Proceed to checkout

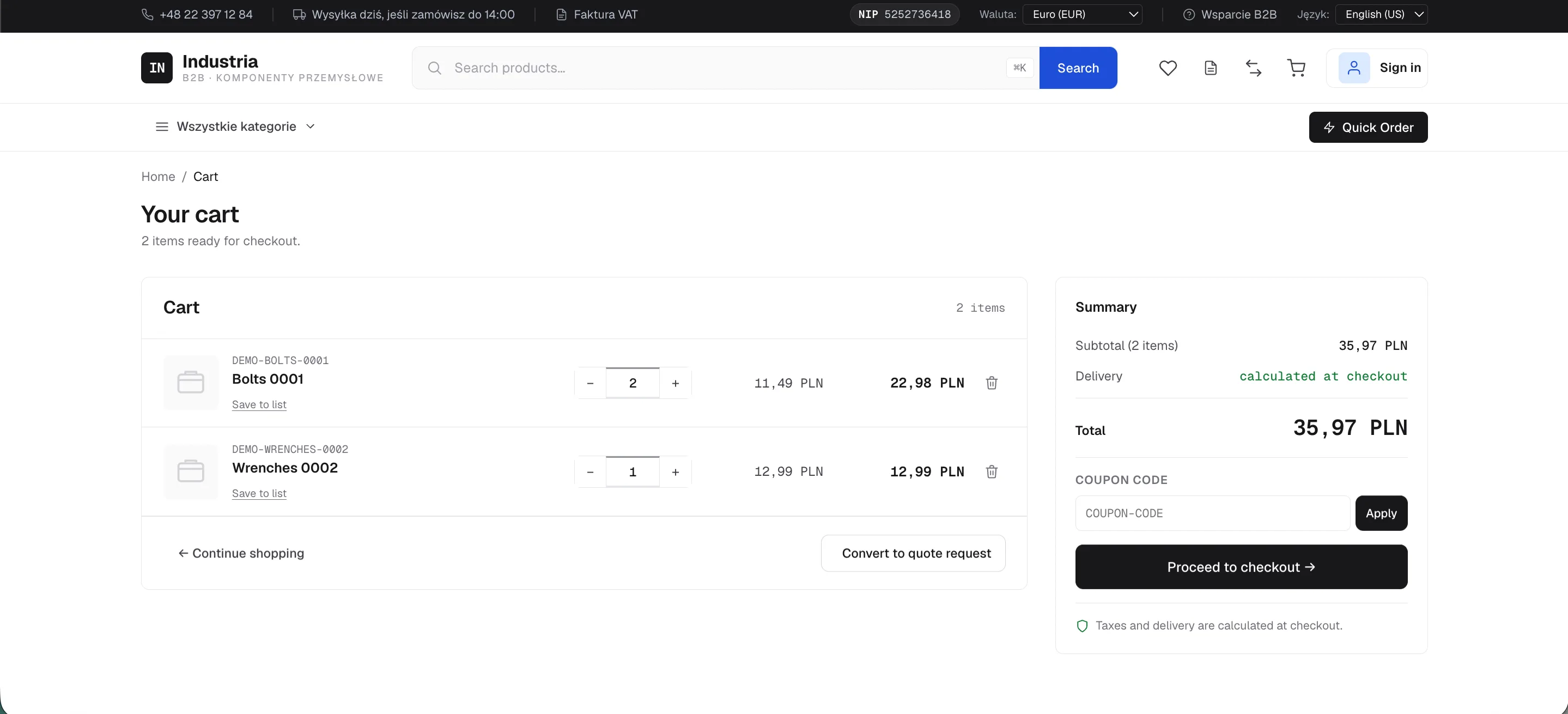click(1241, 567)
